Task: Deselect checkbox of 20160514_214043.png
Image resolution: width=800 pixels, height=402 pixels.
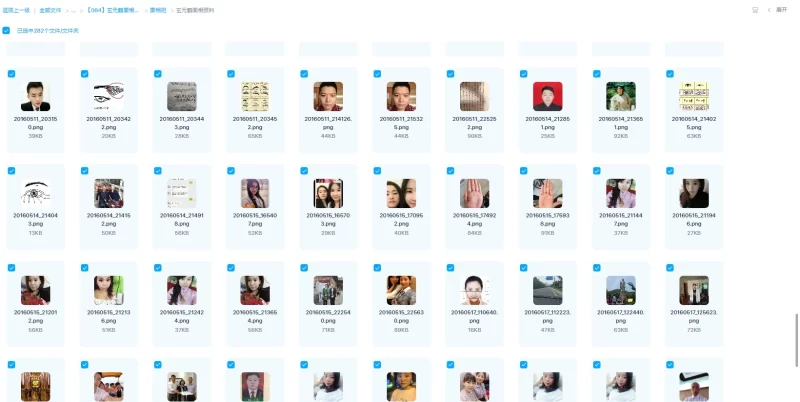Action: 12,171
